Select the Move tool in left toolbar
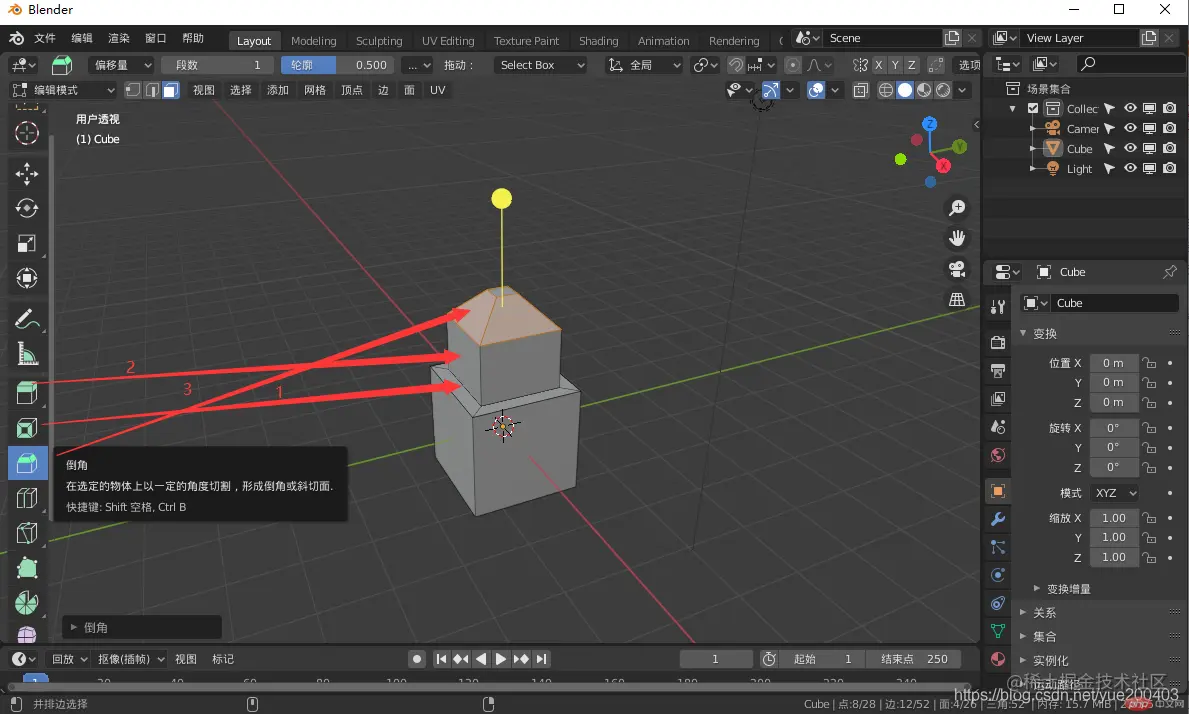This screenshot has height=714, width=1189. click(27, 174)
